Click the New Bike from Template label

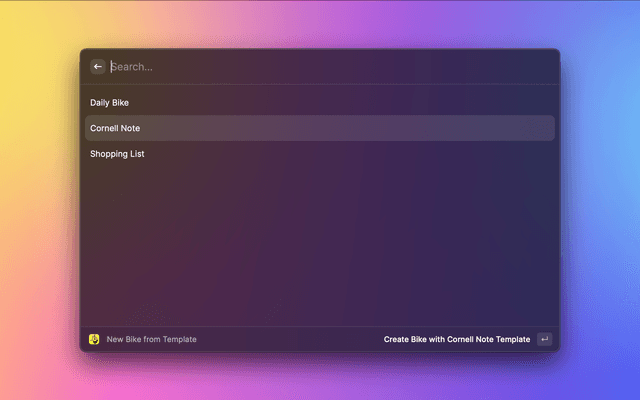click(152, 339)
